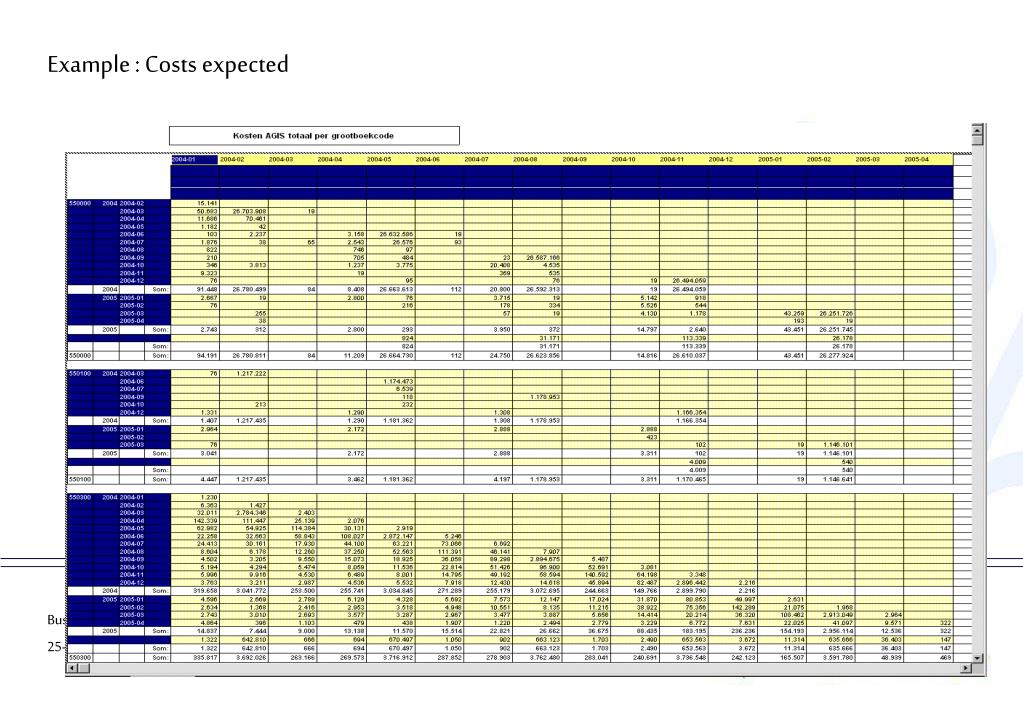Click the 2004-08 column header
1023x708 pixels.
coord(537,159)
